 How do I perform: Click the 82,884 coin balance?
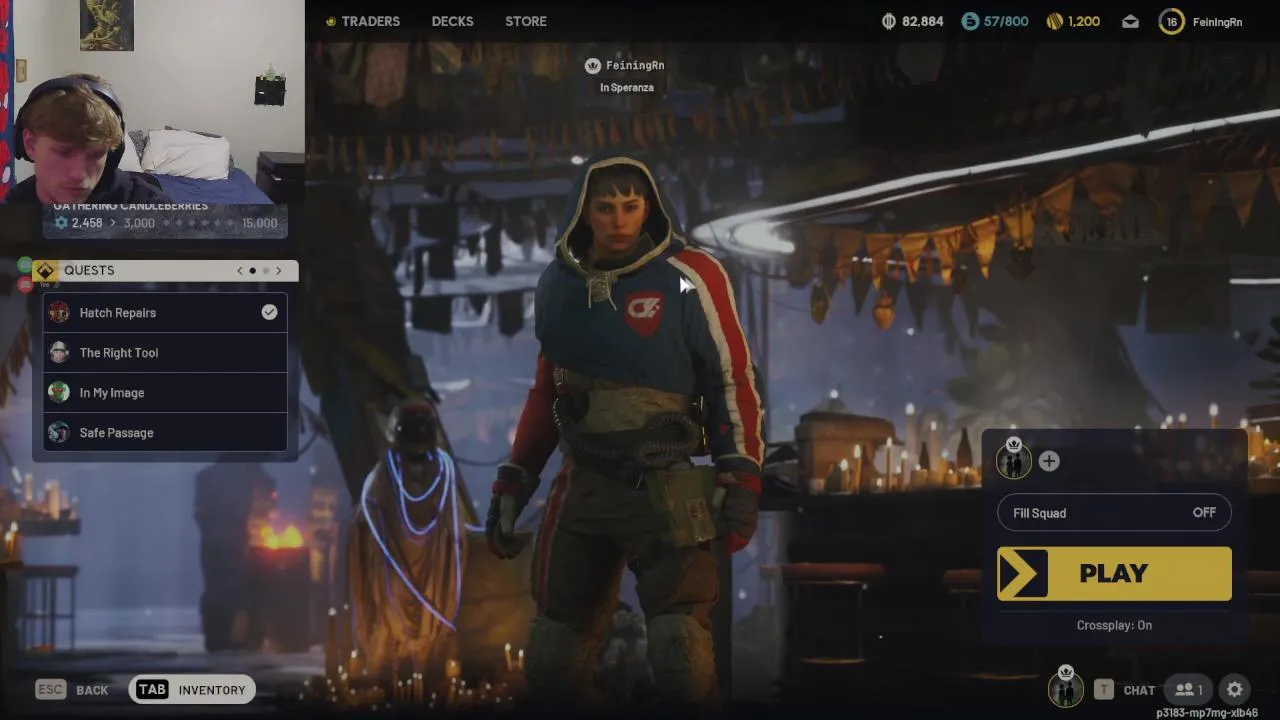pos(922,21)
